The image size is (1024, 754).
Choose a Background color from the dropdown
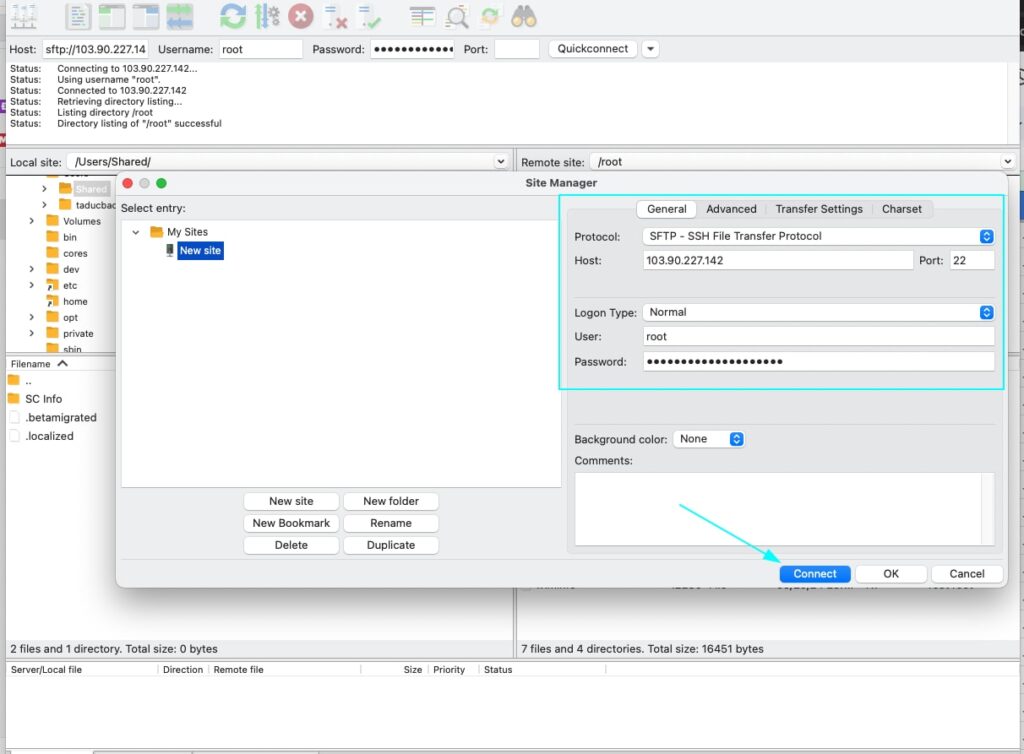709,439
